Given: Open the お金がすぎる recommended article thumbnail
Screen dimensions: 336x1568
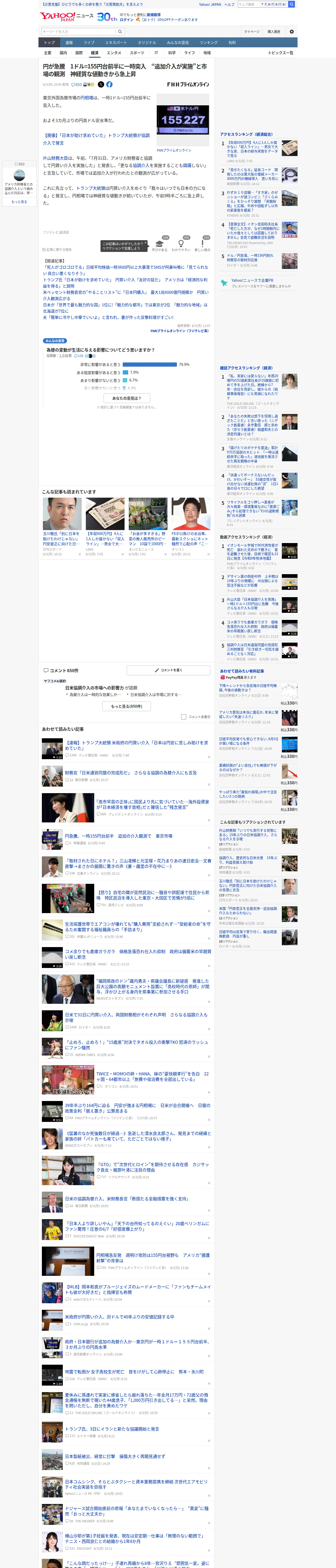Looking at the screenshot, I should [x=148, y=514].
